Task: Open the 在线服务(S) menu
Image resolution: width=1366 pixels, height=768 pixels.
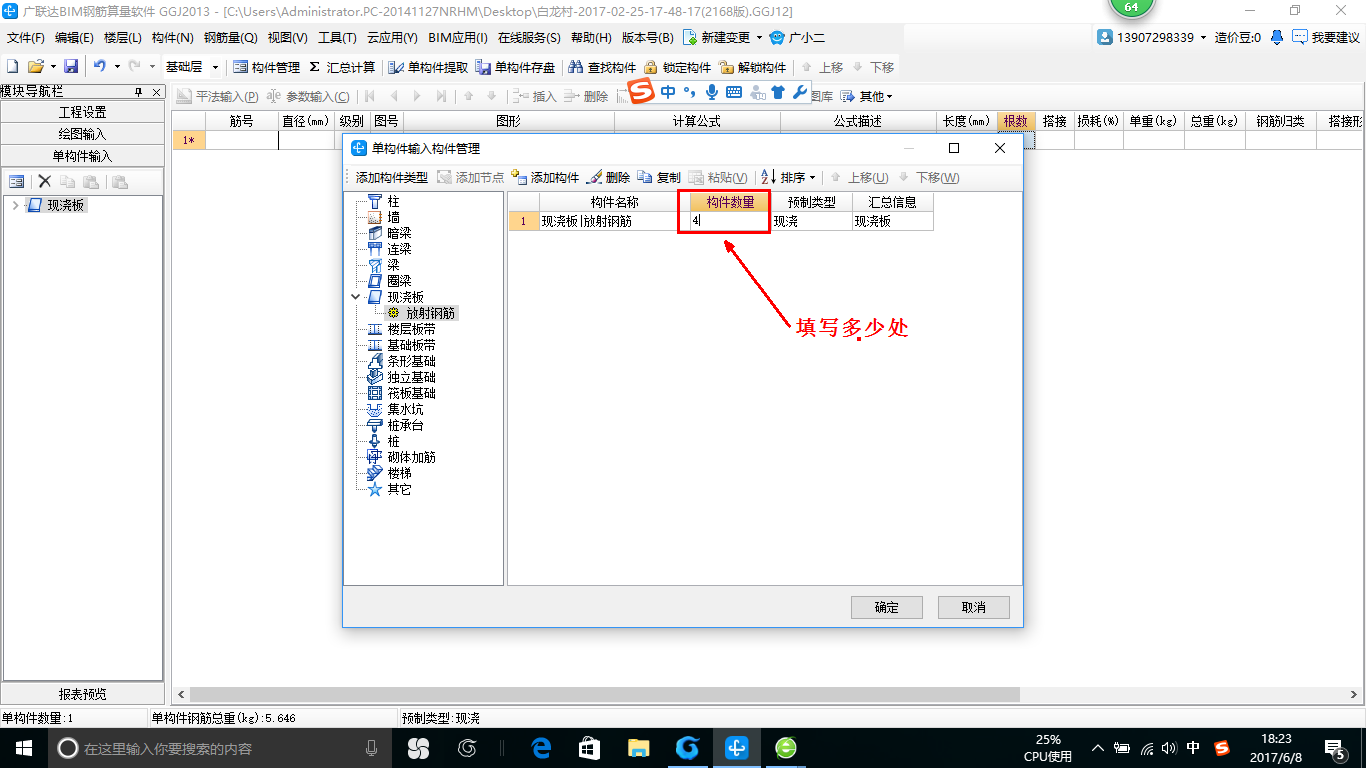Action: pos(529,37)
